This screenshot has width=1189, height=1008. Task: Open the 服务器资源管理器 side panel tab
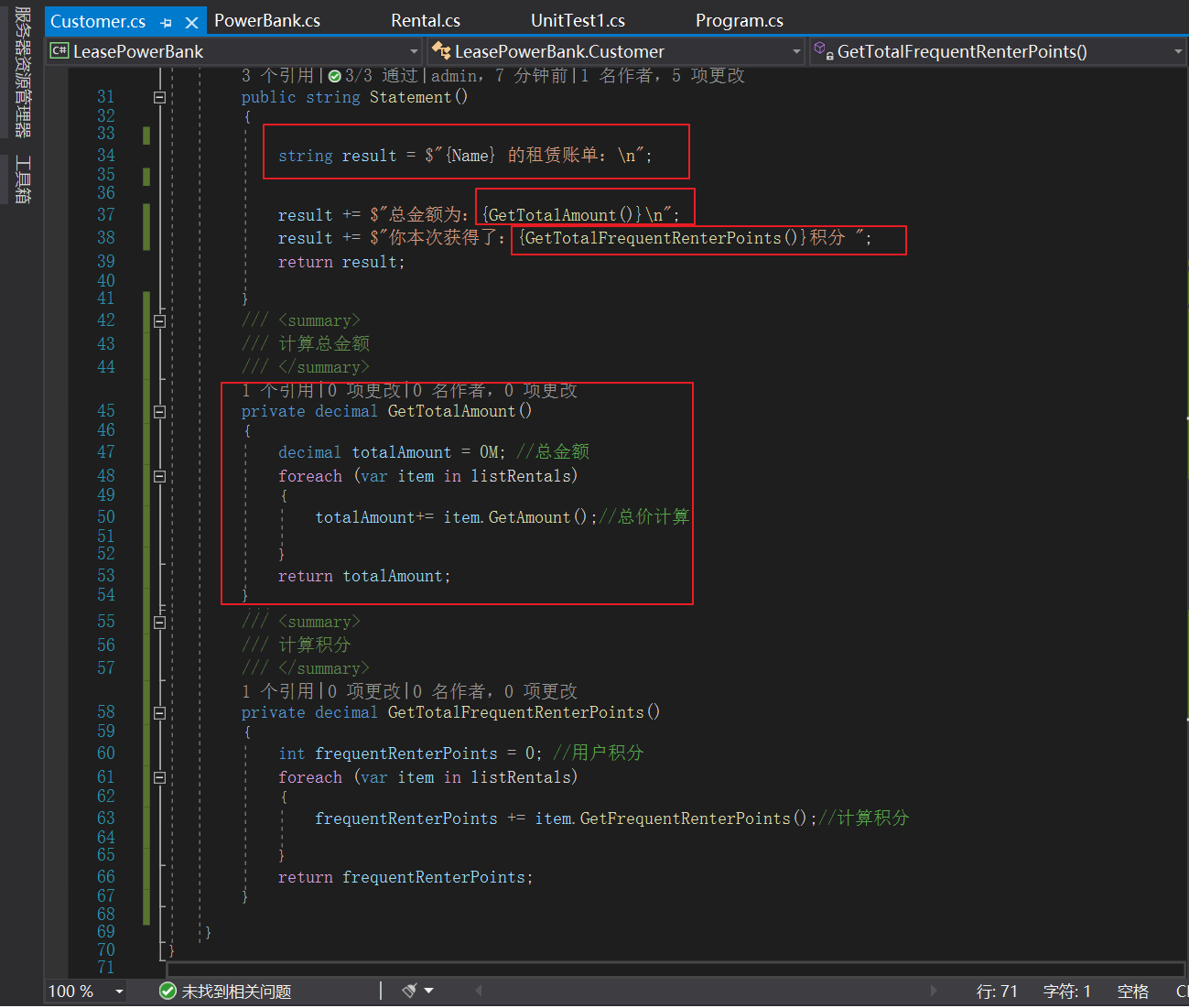click(x=23, y=71)
